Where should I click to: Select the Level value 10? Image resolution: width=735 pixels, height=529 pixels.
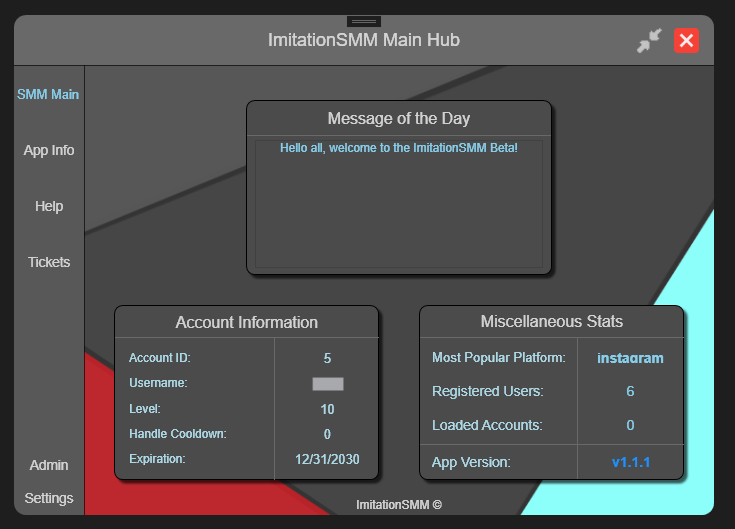tap(327, 410)
